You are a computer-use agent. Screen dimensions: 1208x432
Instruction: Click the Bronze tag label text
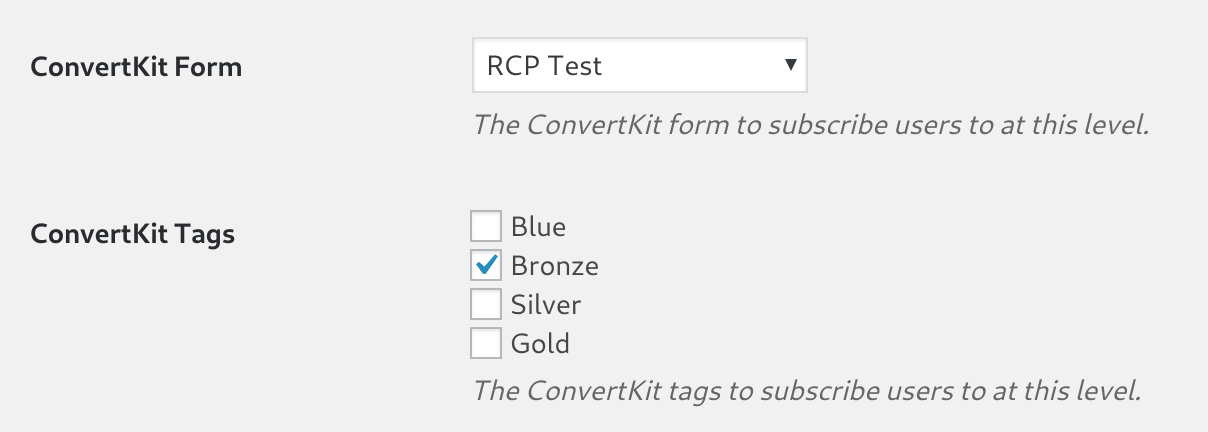coord(555,265)
